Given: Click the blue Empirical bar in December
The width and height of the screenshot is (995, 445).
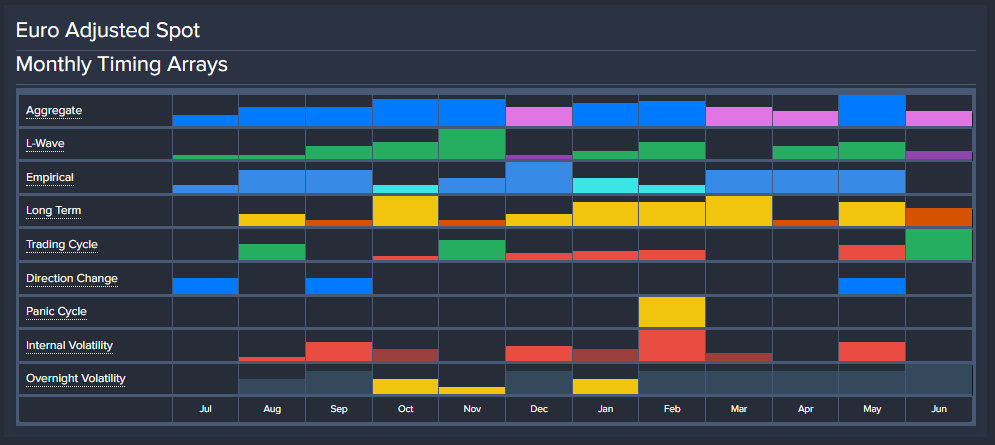Looking at the screenshot, I should click(x=539, y=178).
